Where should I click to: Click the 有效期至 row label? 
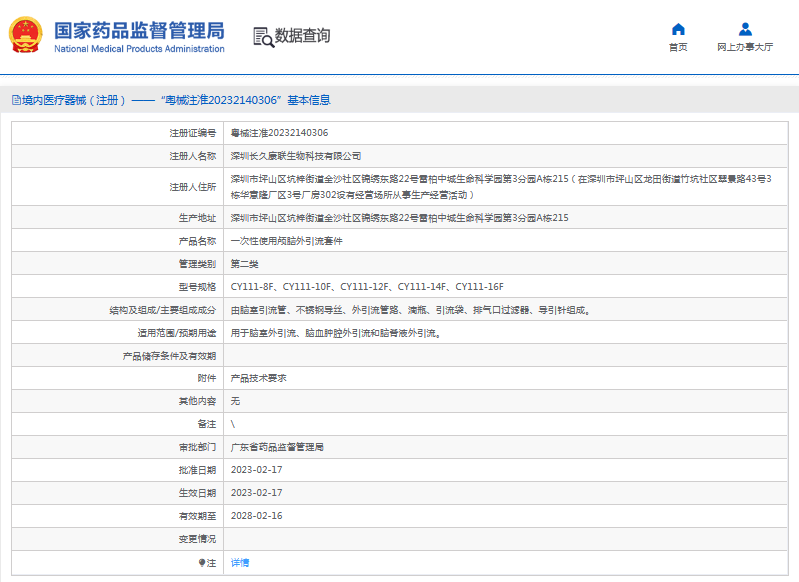pyautogui.click(x=197, y=516)
